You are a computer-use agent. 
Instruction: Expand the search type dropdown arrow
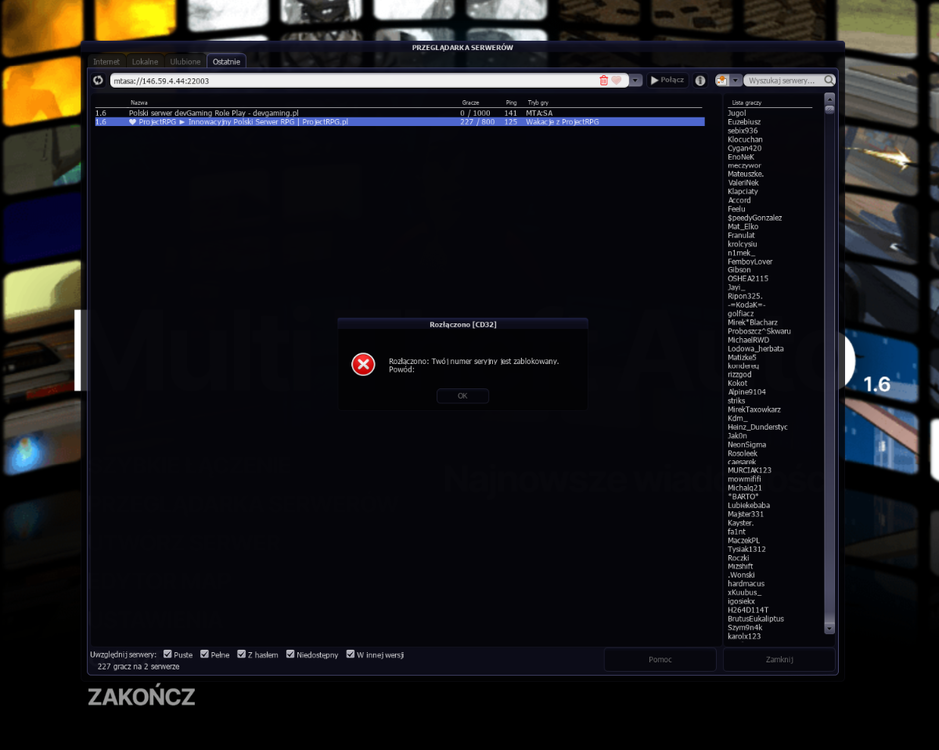[x=735, y=80]
